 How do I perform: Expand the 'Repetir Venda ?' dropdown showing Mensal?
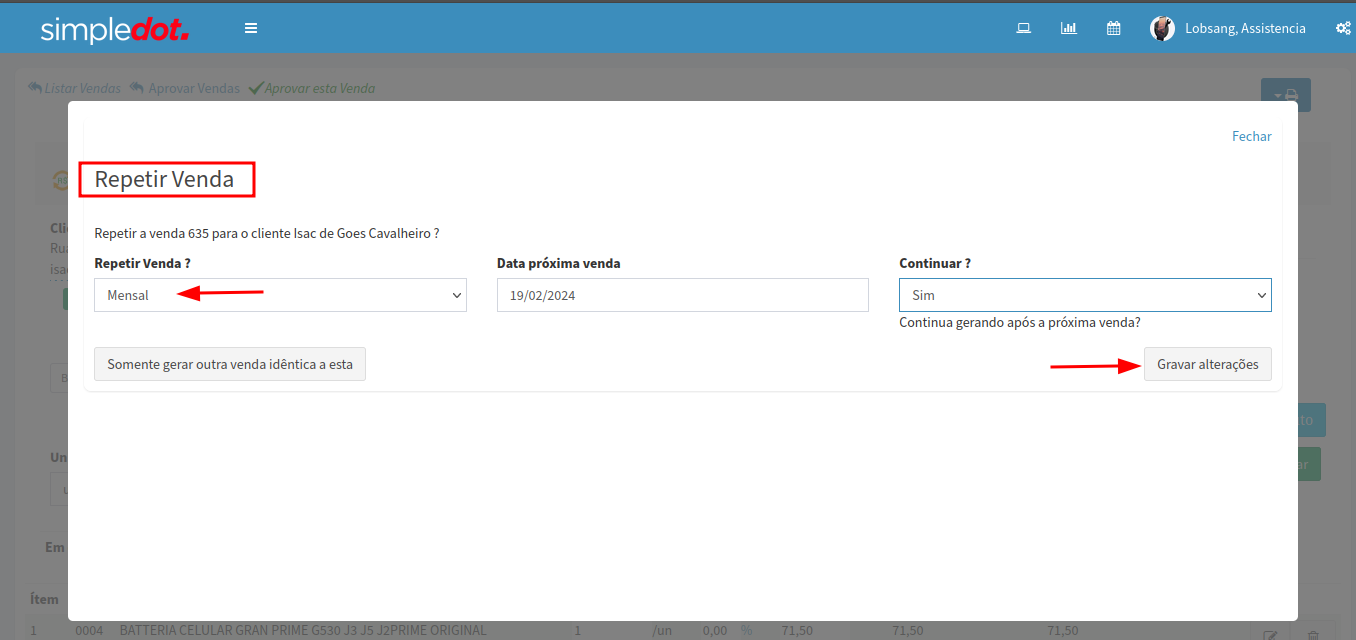click(x=280, y=295)
